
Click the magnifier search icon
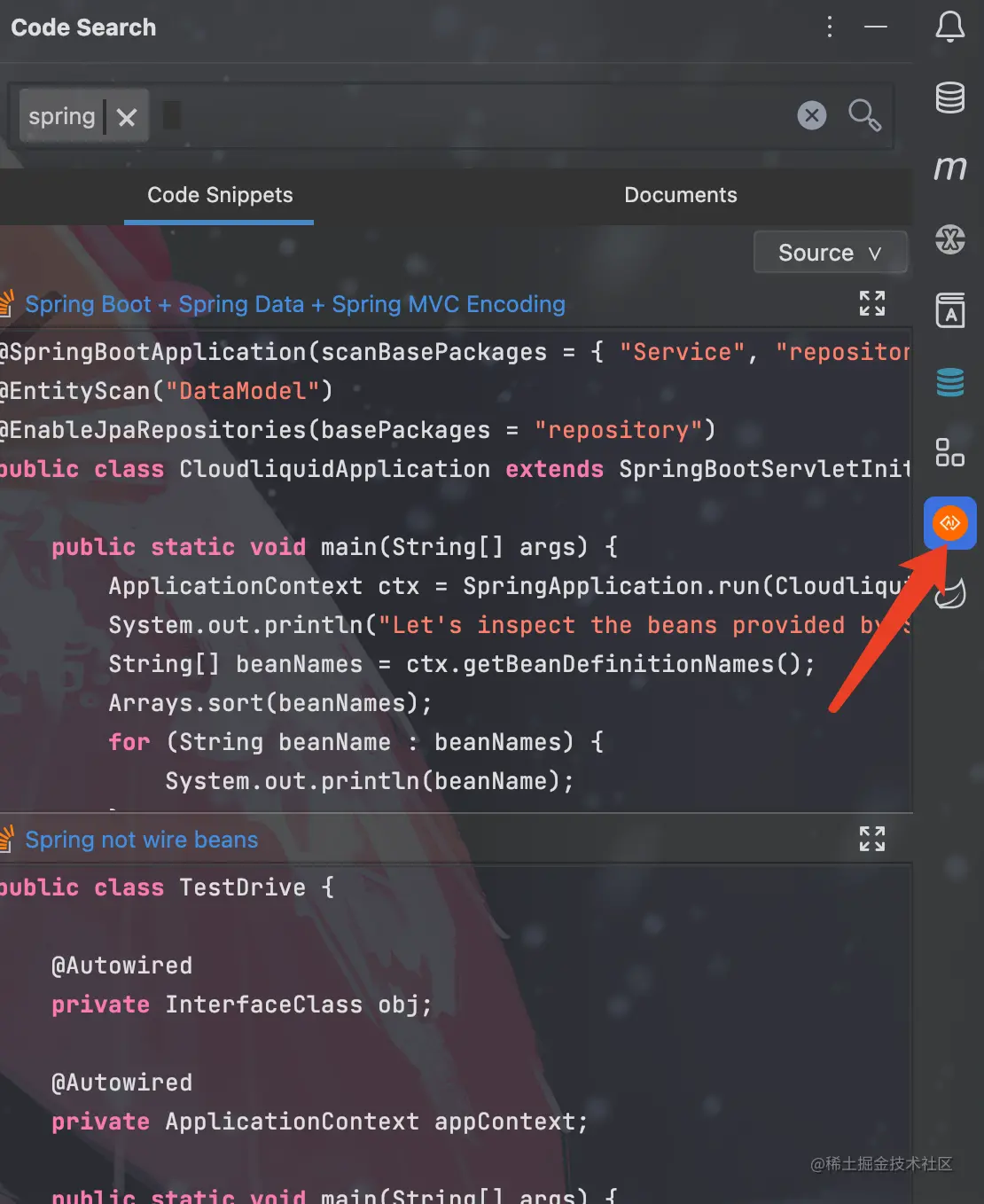click(x=864, y=115)
